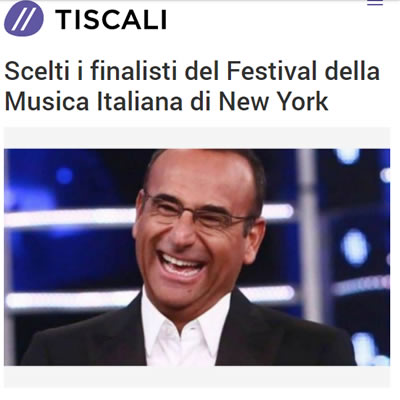Click the man's forehead in the photo
This screenshot has height=400, width=400.
[200, 177]
